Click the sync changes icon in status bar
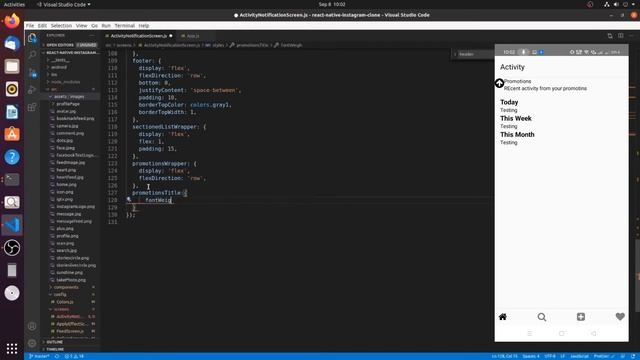This screenshot has width=640, height=360. pos(57,356)
